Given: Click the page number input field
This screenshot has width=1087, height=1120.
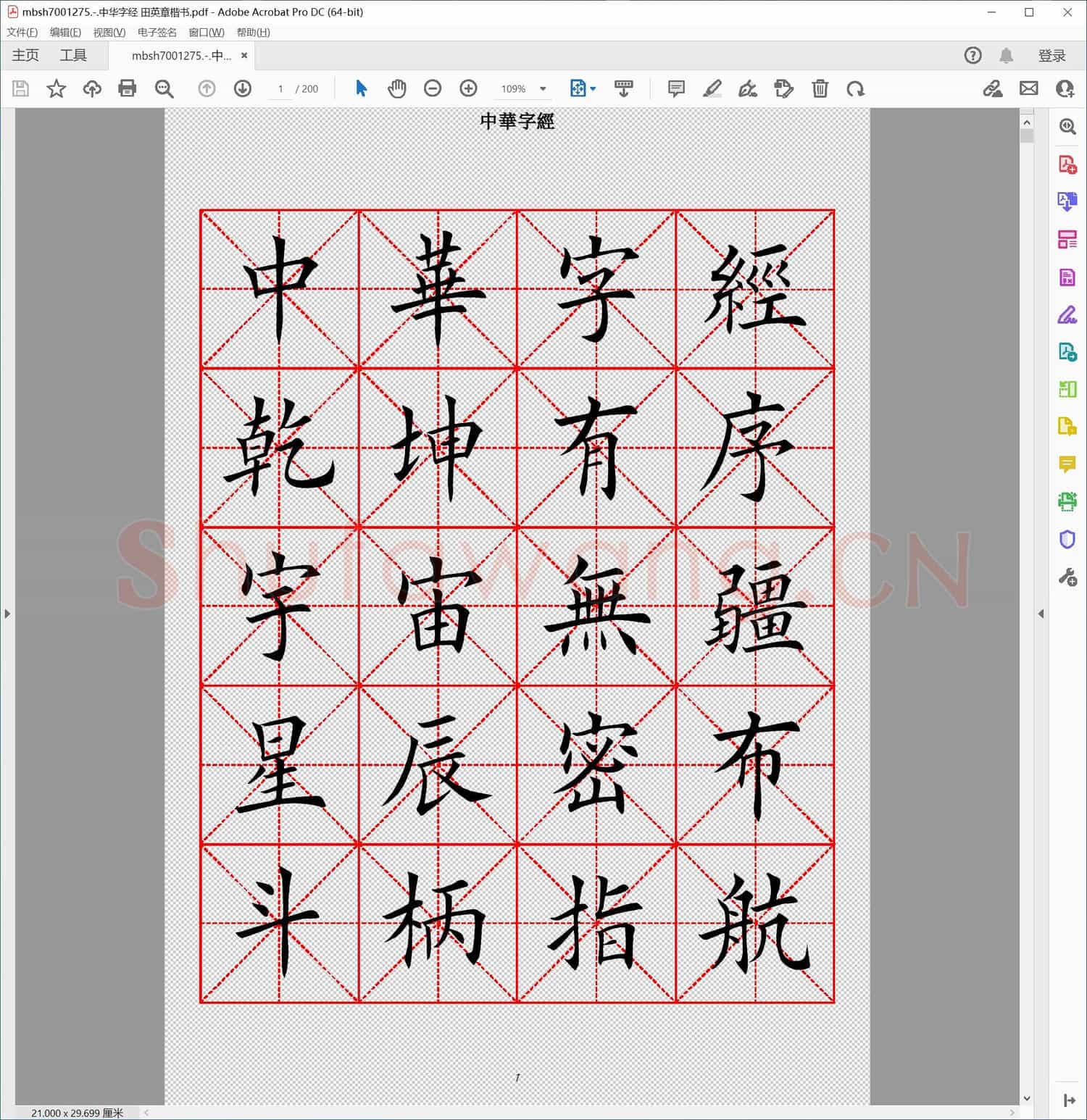Looking at the screenshot, I should pos(280,88).
